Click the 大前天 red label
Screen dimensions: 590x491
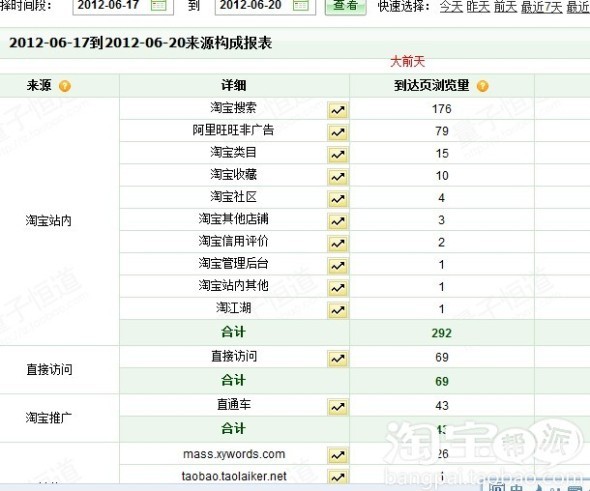tap(408, 61)
